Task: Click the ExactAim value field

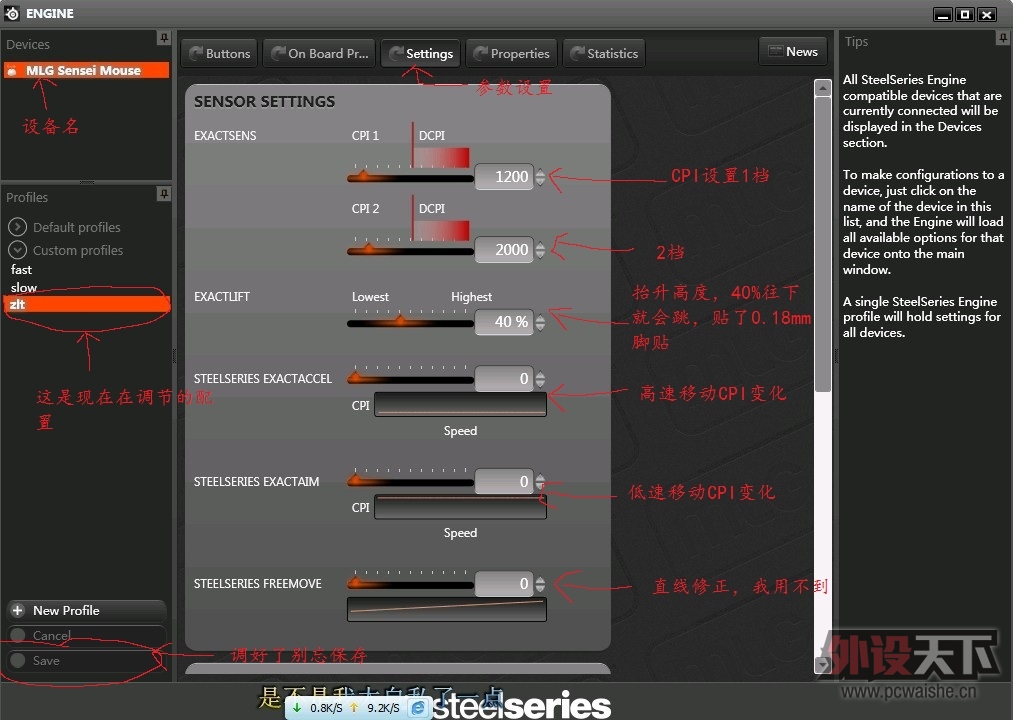Action: point(505,481)
